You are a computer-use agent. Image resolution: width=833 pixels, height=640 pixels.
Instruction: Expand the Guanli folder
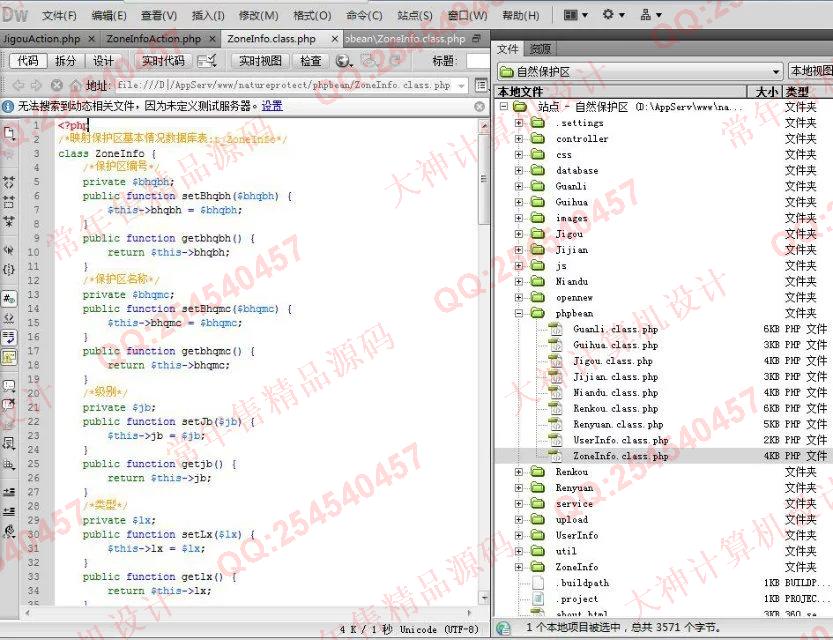(x=519, y=186)
